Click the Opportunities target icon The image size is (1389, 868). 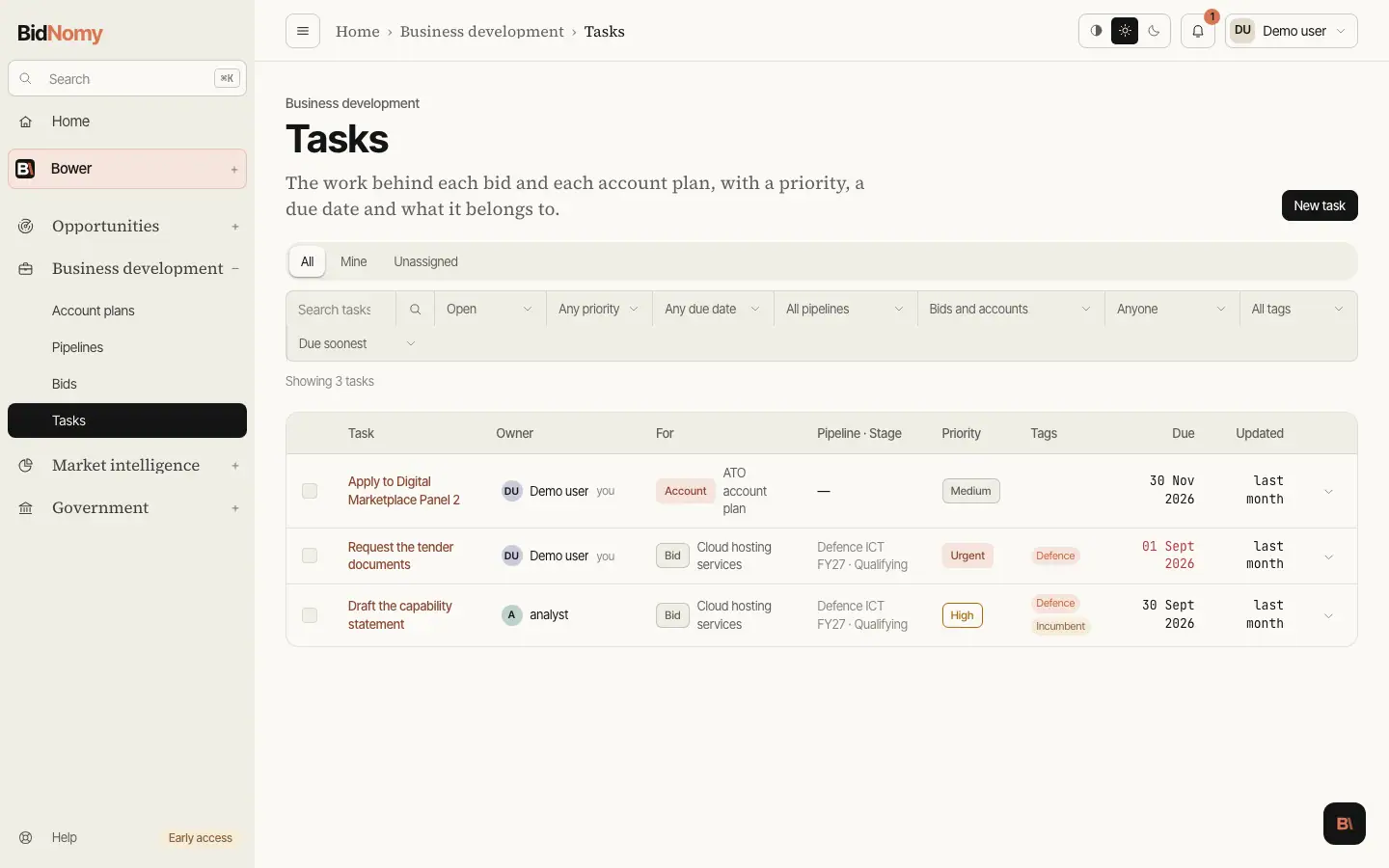click(x=26, y=226)
